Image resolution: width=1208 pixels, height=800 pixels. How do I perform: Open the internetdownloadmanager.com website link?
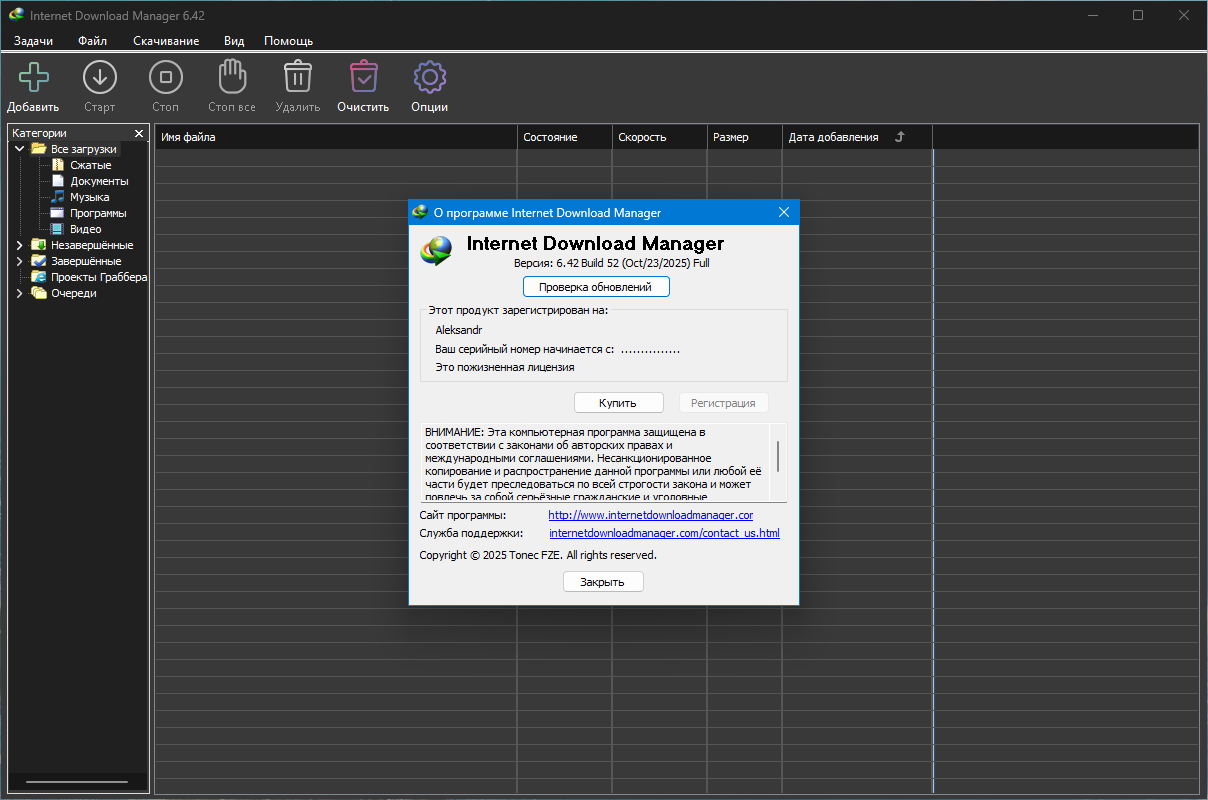click(650, 515)
